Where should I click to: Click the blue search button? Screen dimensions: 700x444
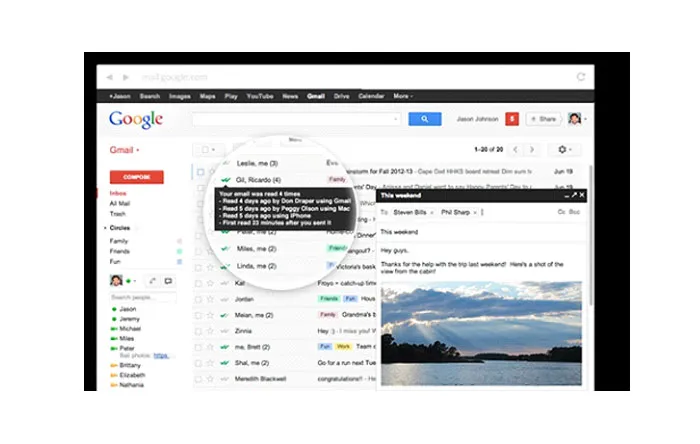[x=424, y=119]
